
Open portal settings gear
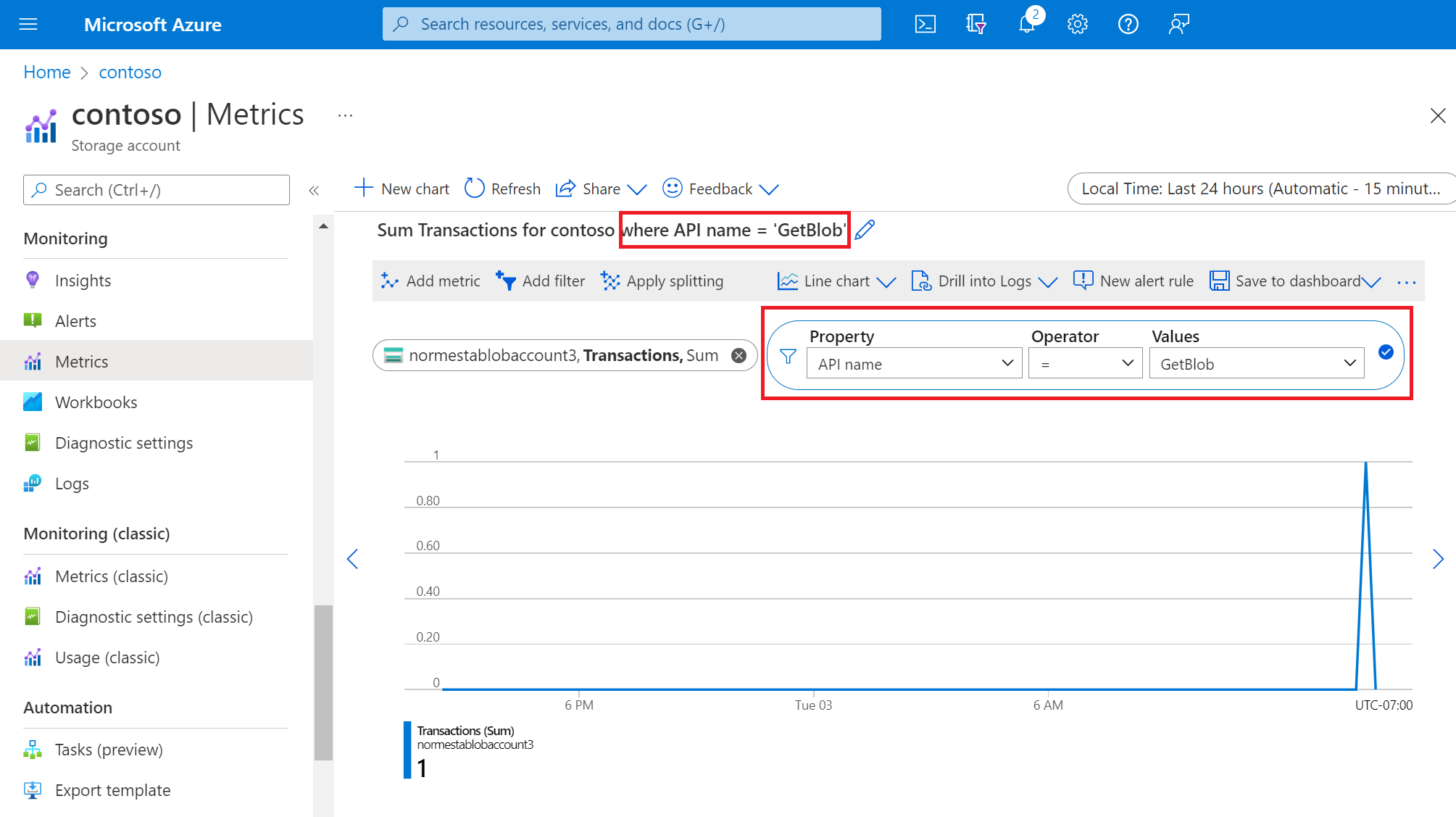(x=1078, y=25)
